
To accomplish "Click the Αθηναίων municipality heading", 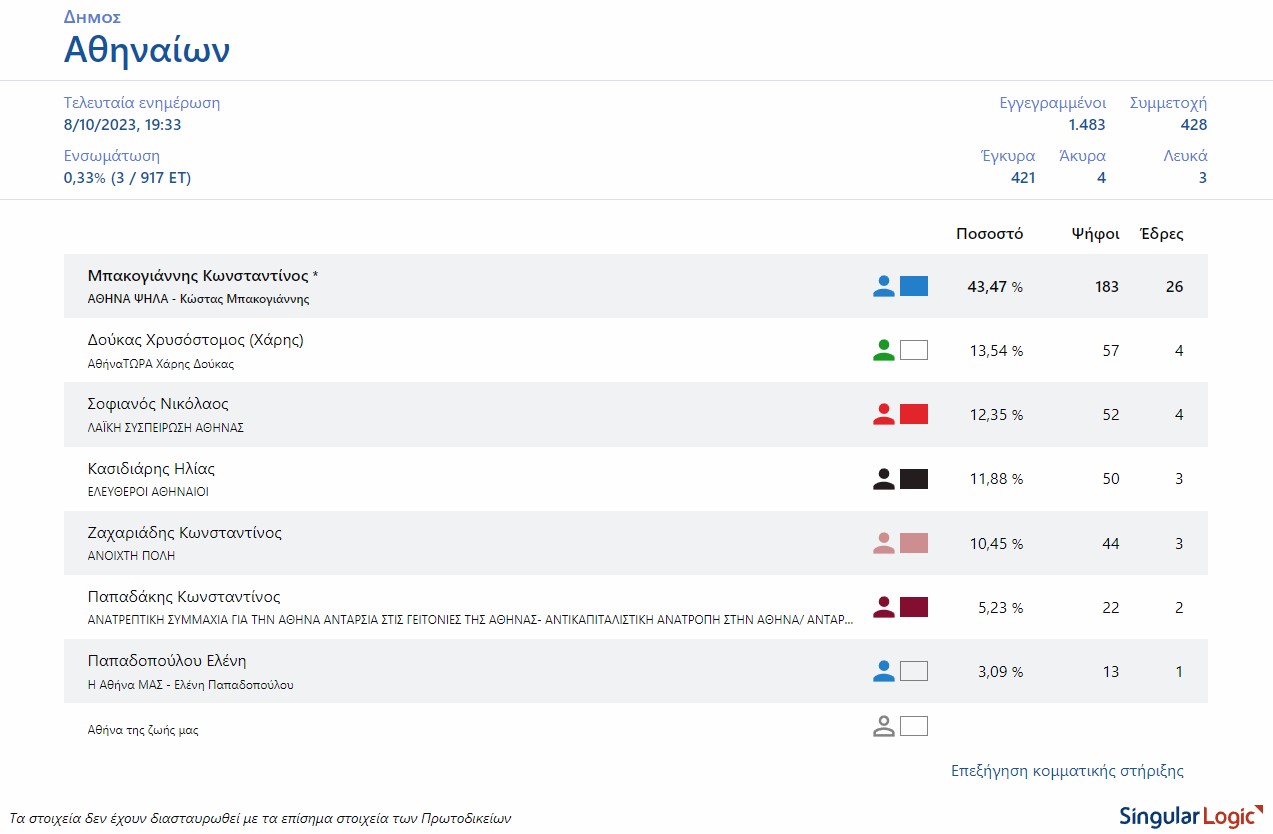I will tap(147, 49).
